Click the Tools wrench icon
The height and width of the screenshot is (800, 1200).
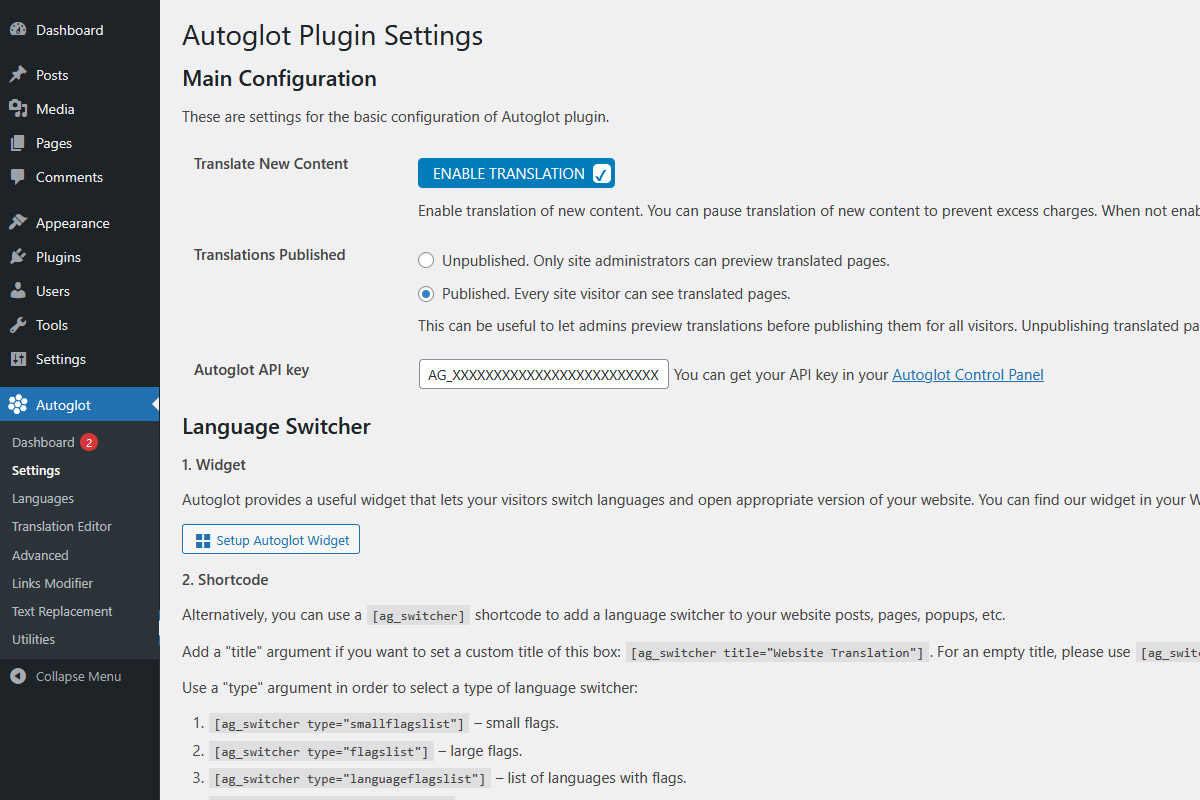(x=18, y=325)
